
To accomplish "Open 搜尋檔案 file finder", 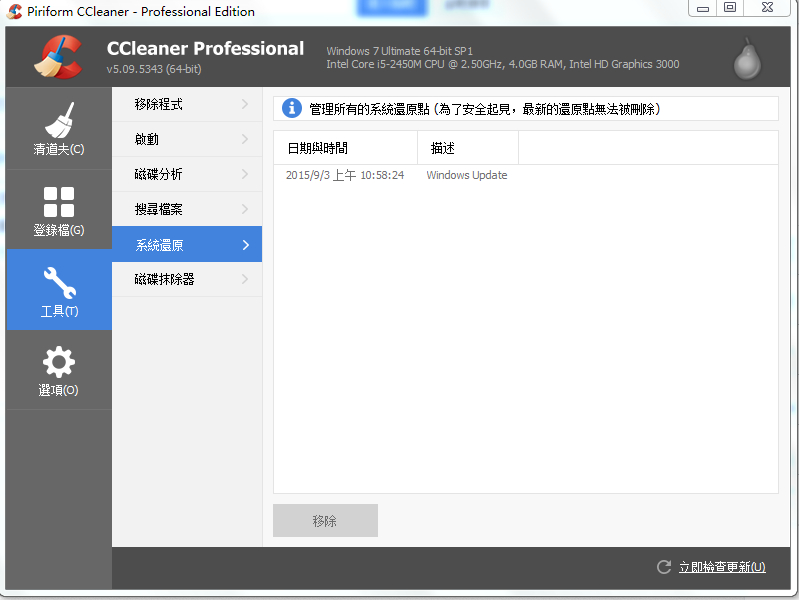I will [187, 209].
